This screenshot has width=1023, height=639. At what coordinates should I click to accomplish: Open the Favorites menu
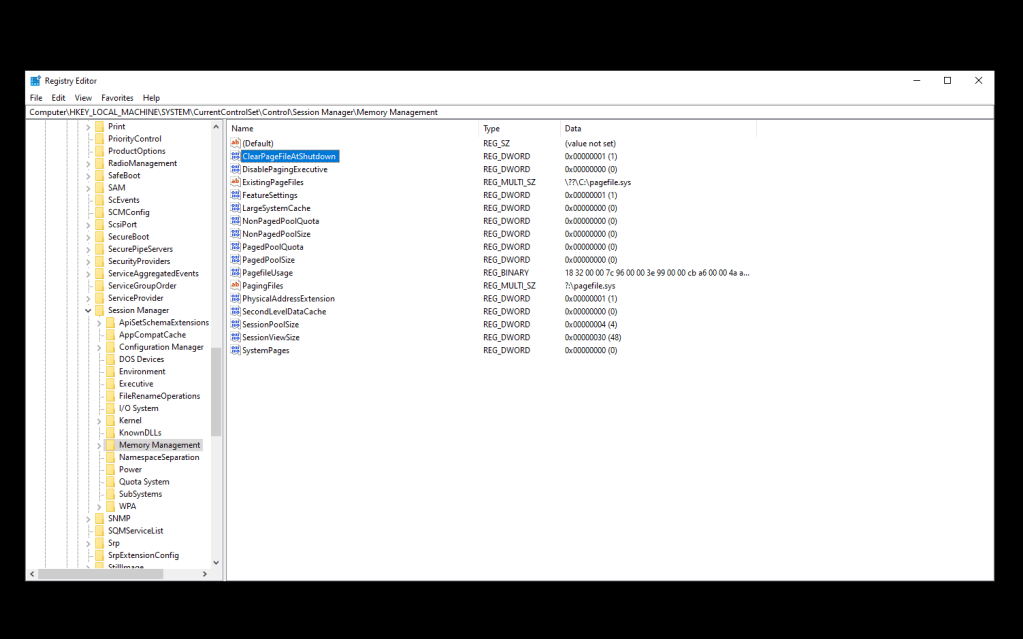[x=117, y=98]
